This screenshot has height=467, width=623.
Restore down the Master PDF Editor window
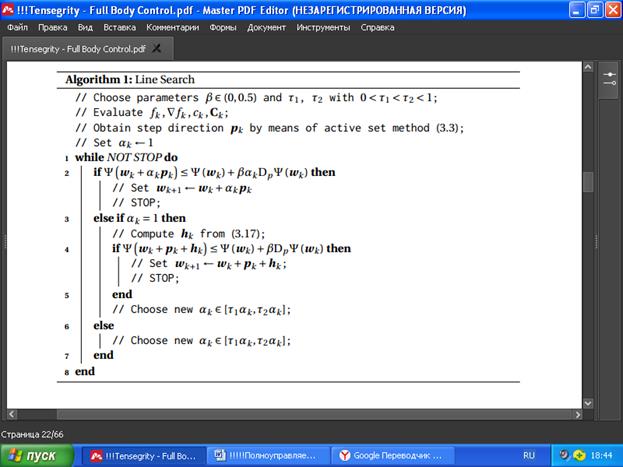[595, 10]
